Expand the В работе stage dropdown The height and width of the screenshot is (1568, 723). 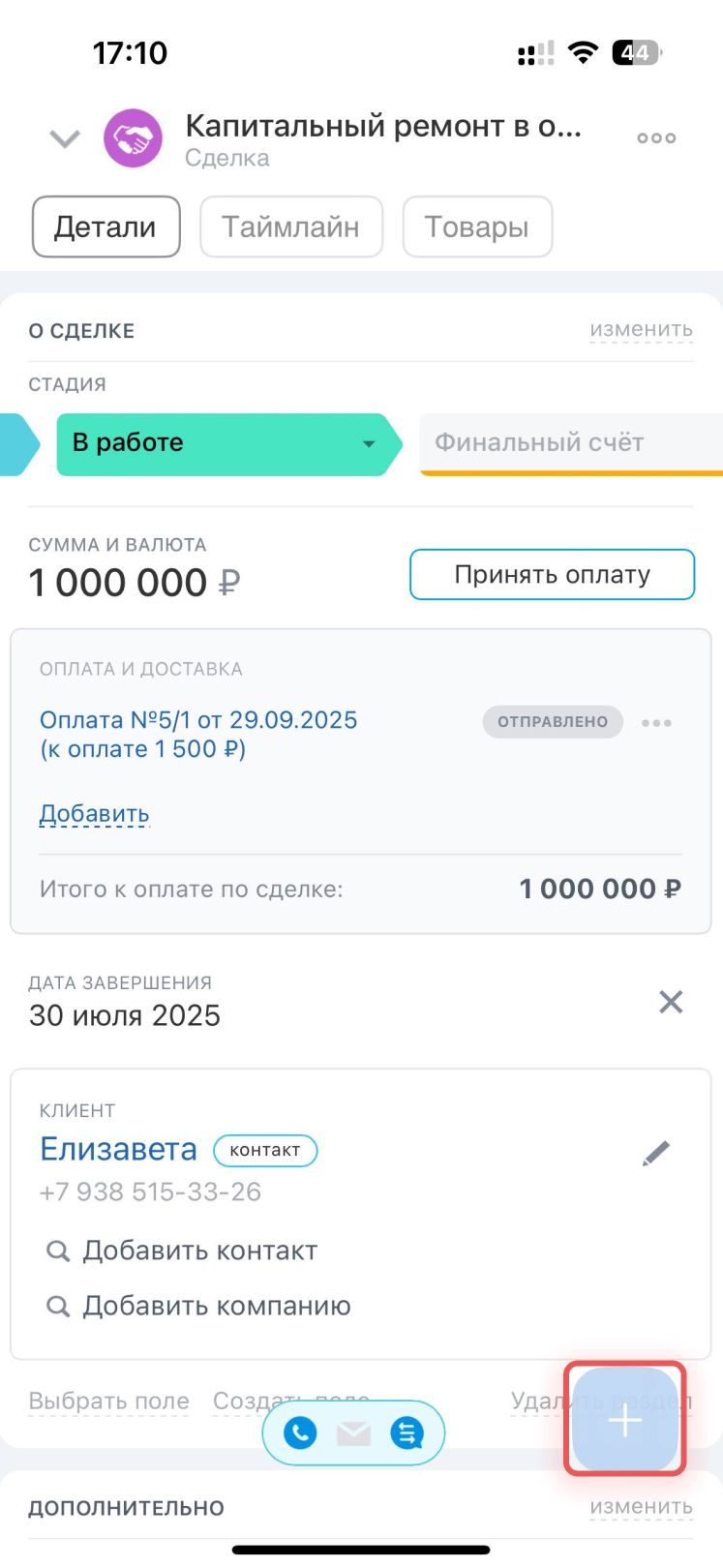click(368, 444)
